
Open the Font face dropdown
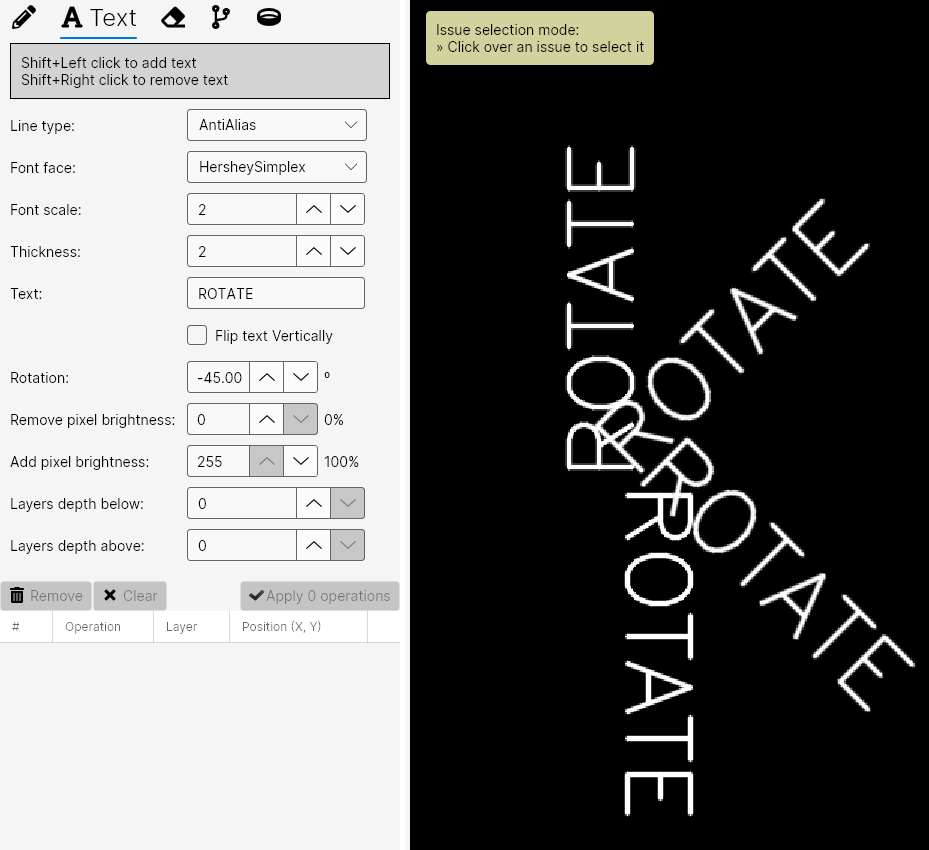(x=349, y=166)
